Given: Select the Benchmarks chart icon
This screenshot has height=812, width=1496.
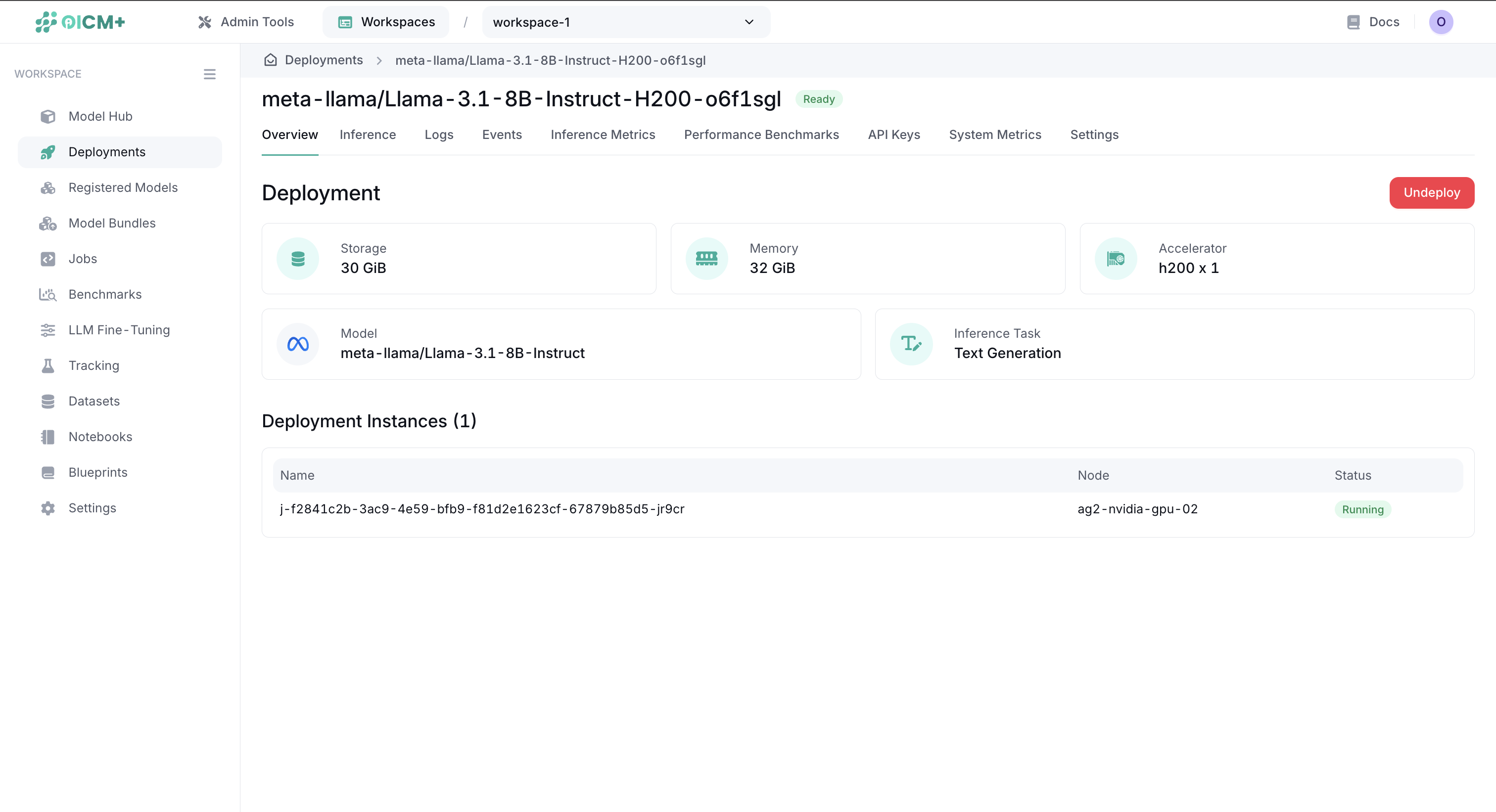Looking at the screenshot, I should [48, 294].
